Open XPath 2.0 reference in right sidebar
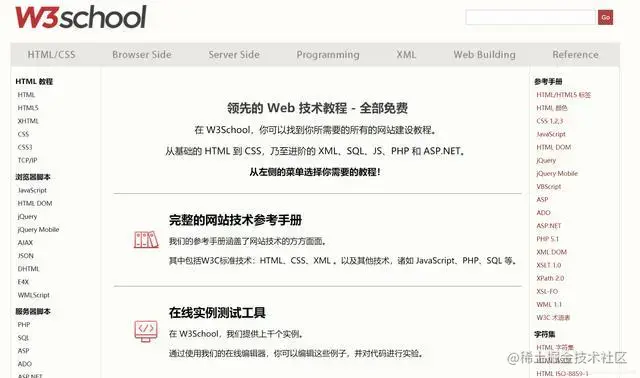Screen dimensions: 640x378 tap(550, 278)
